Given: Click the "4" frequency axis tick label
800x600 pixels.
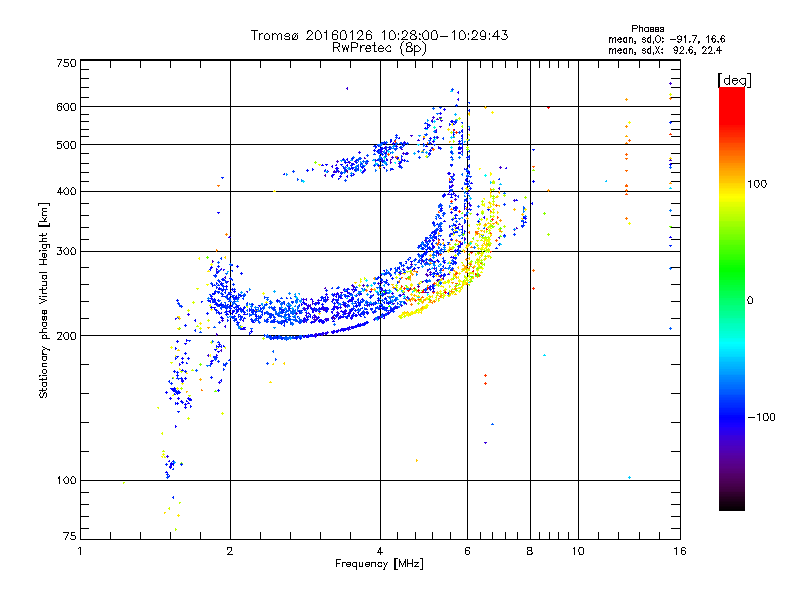Looking at the screenshot, I should pyautogui.click(x=380, y=551).
